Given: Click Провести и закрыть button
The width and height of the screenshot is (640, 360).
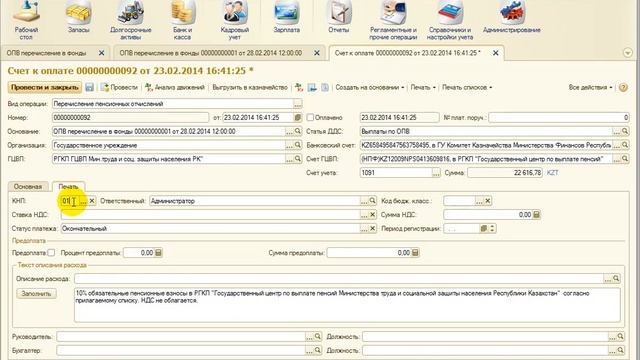Looking at the screenshot, I should [x=44, y=87].
